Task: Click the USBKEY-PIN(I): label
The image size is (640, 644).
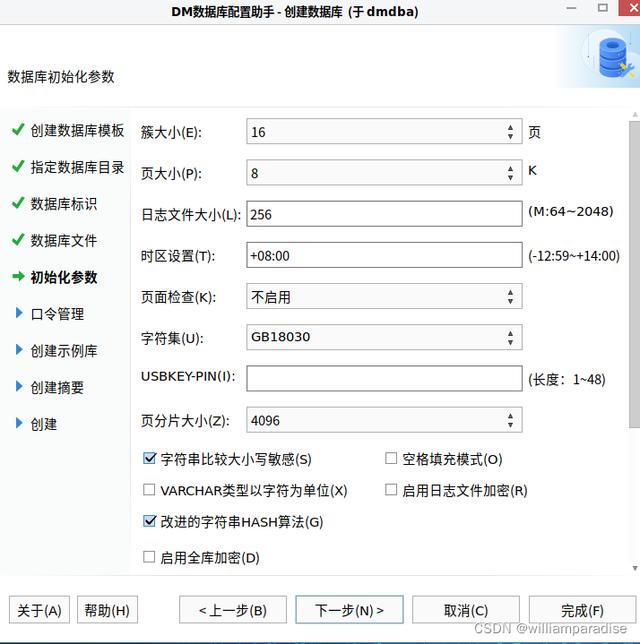Action: [x=188, y=376]
